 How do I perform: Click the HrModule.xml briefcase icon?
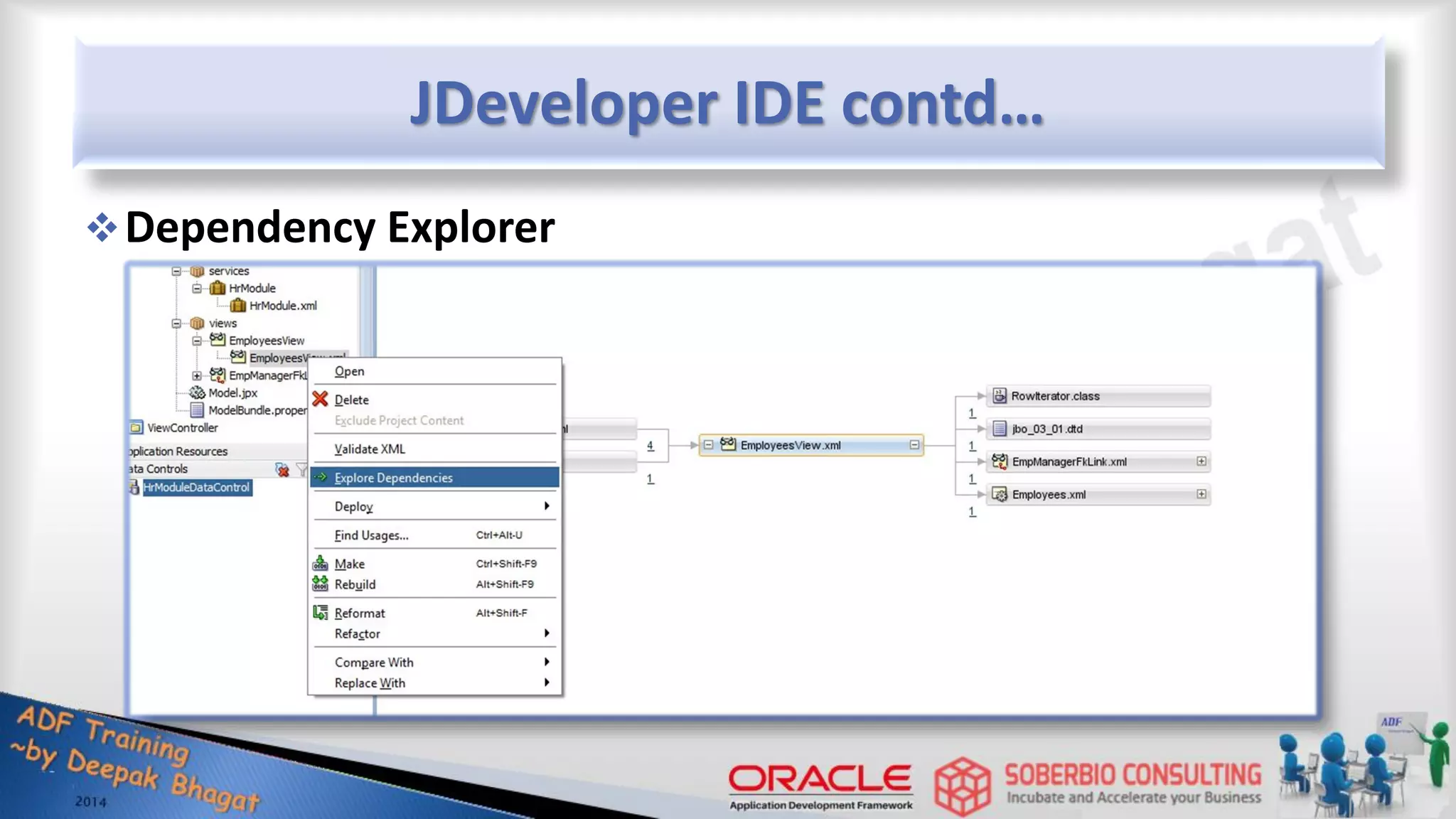pyautogui.click(x=238, y=306)
